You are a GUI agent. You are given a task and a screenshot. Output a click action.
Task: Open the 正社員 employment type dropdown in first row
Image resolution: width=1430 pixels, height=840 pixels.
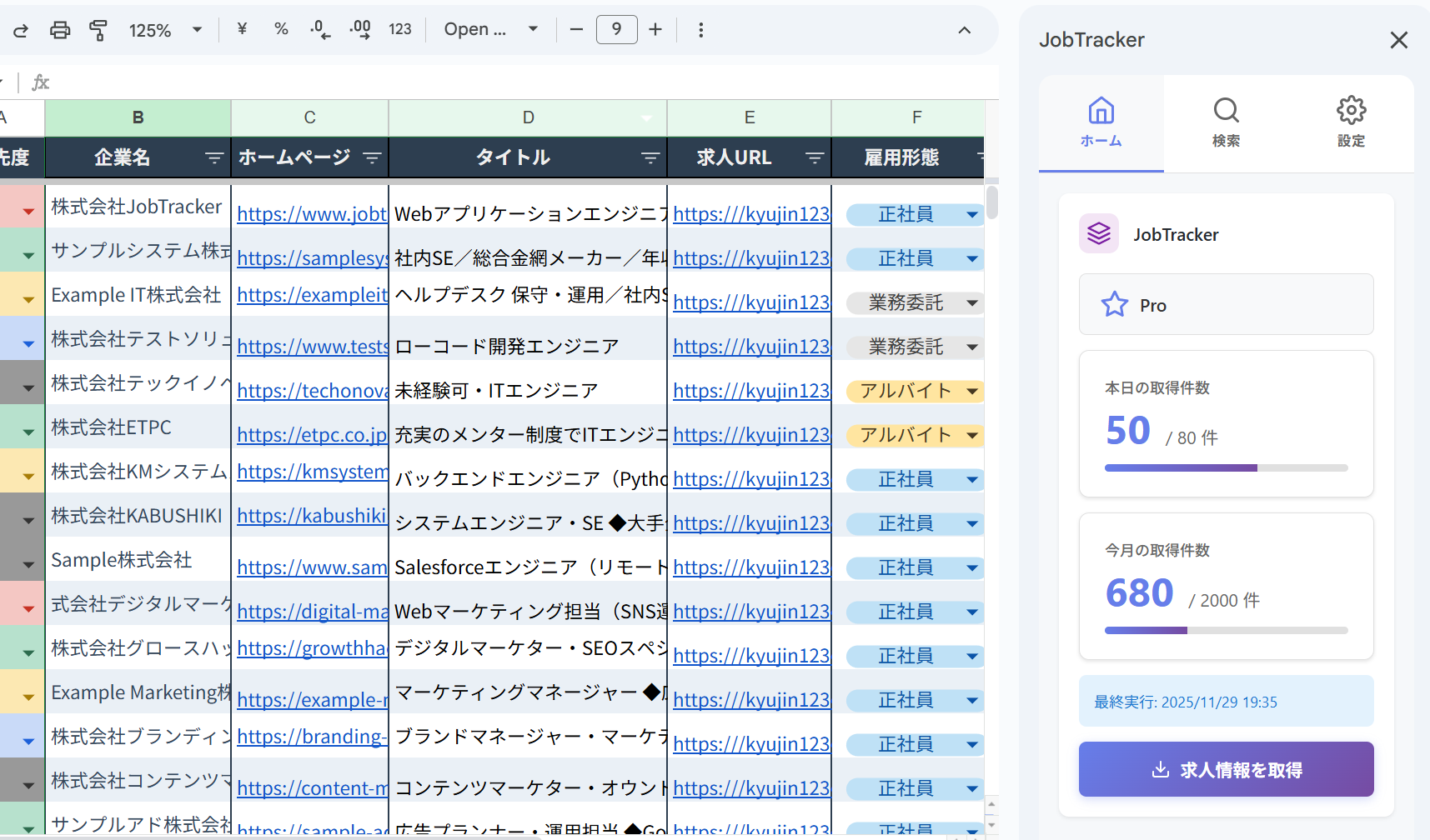971,213
